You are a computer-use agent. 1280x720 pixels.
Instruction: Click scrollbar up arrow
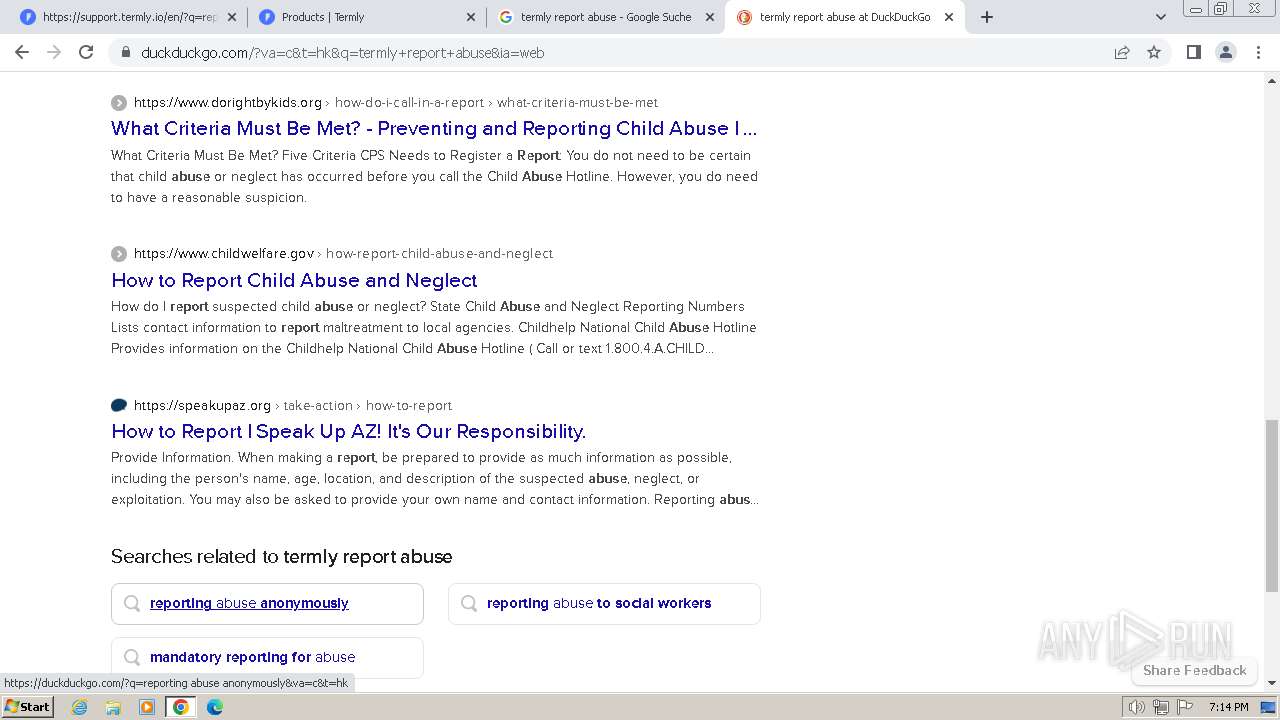point(1271,79)
